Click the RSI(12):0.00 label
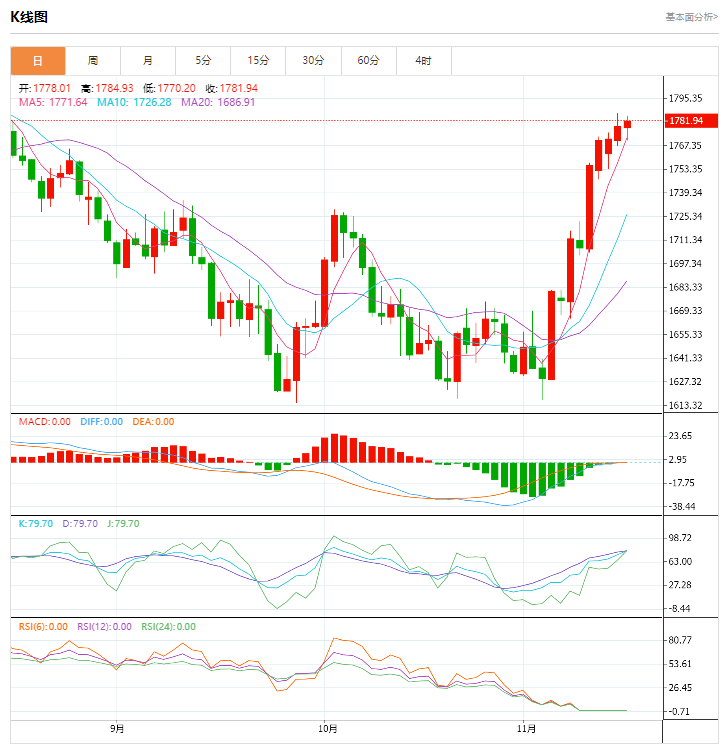 pyautogui.click(x=105, y=627)
